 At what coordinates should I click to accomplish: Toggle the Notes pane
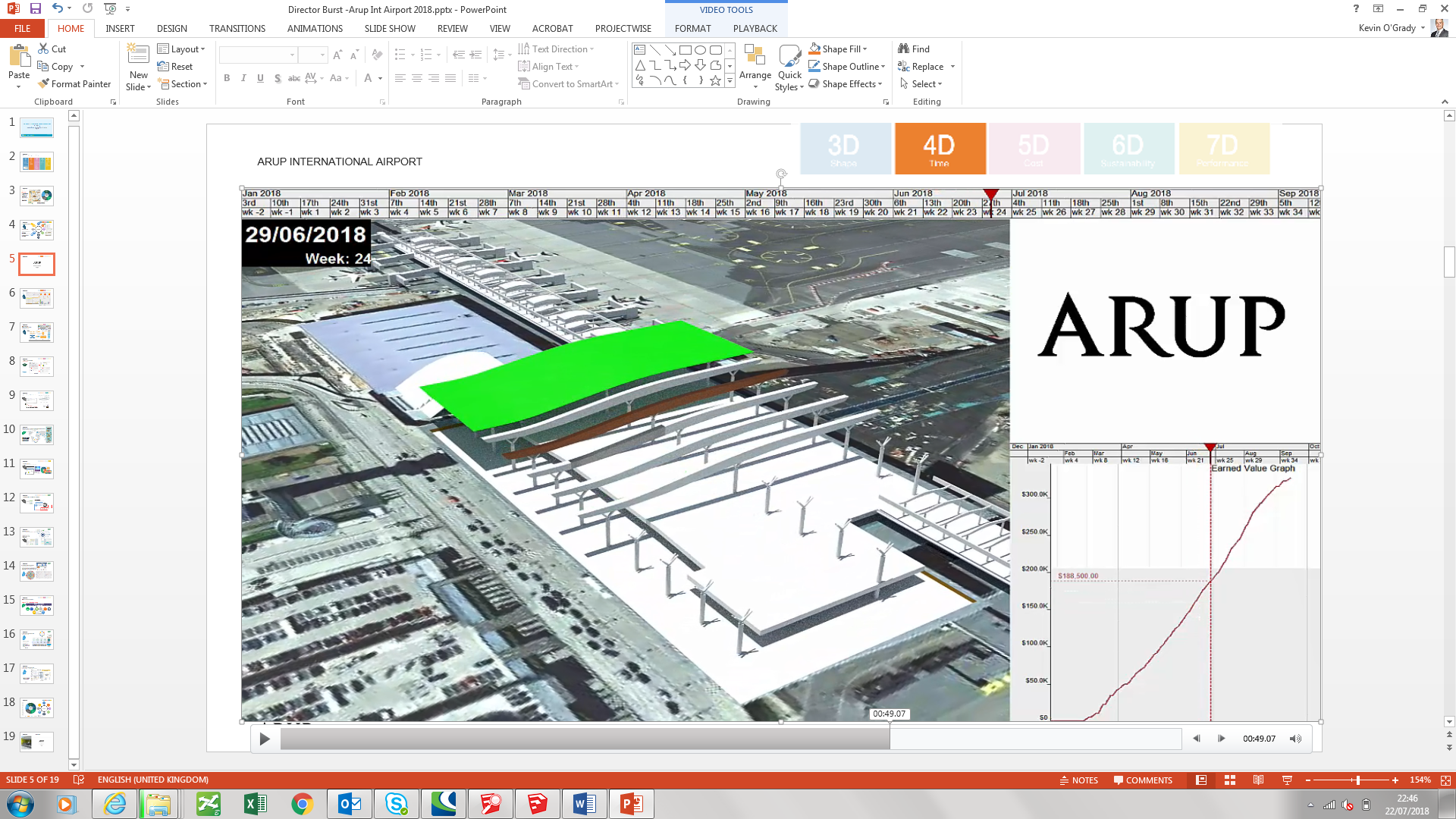click(x=1078, y=780)
